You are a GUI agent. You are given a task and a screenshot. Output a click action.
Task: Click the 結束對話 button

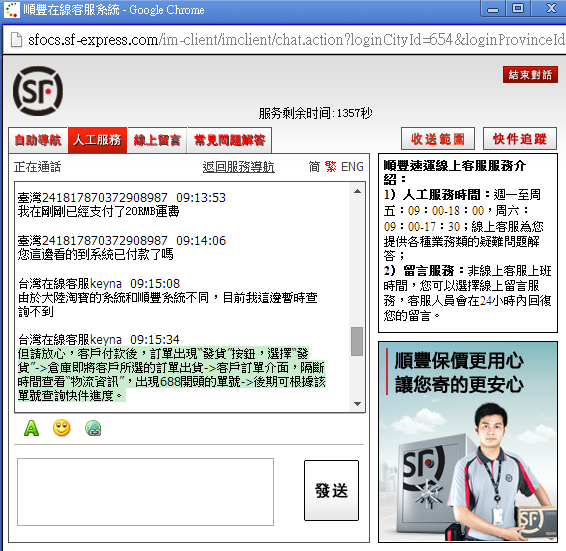(530, 75)
